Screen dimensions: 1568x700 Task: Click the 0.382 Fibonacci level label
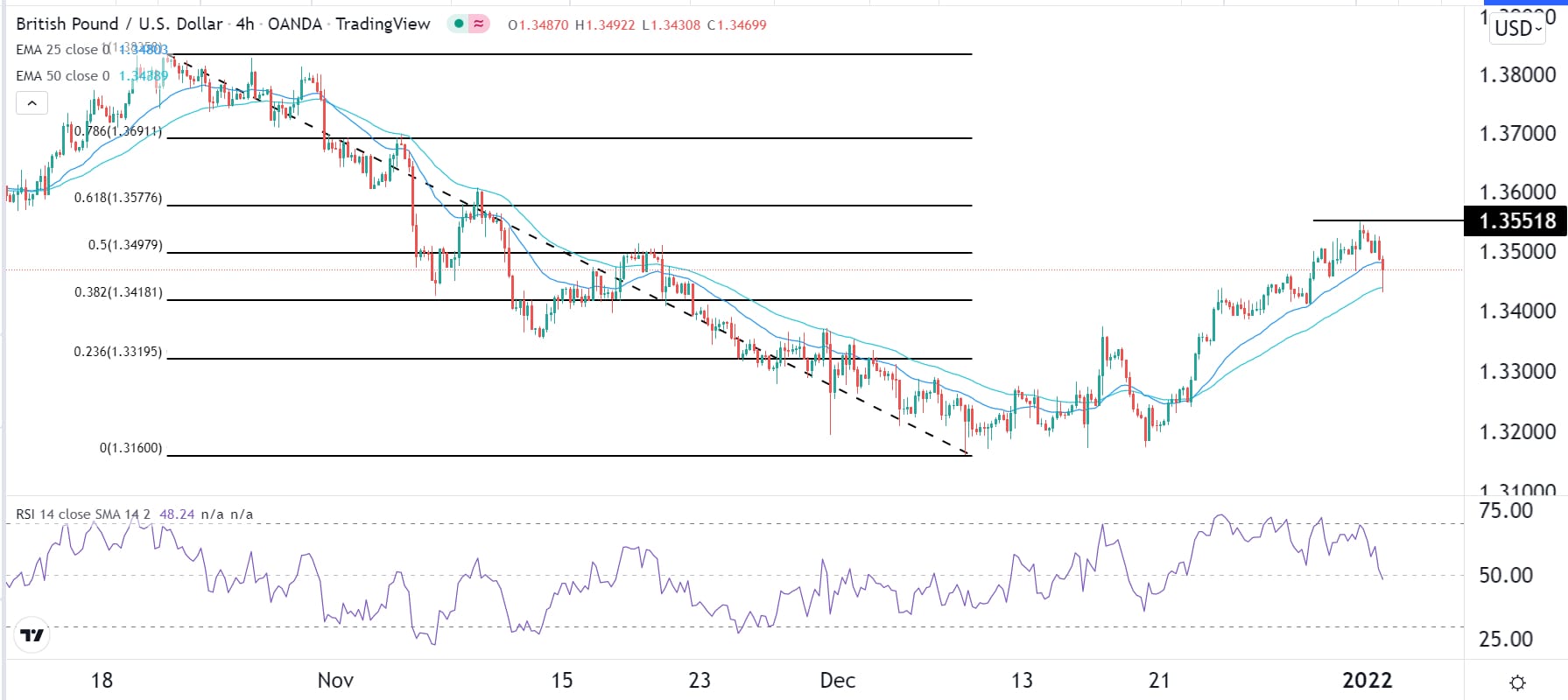(x=118, y=292)
